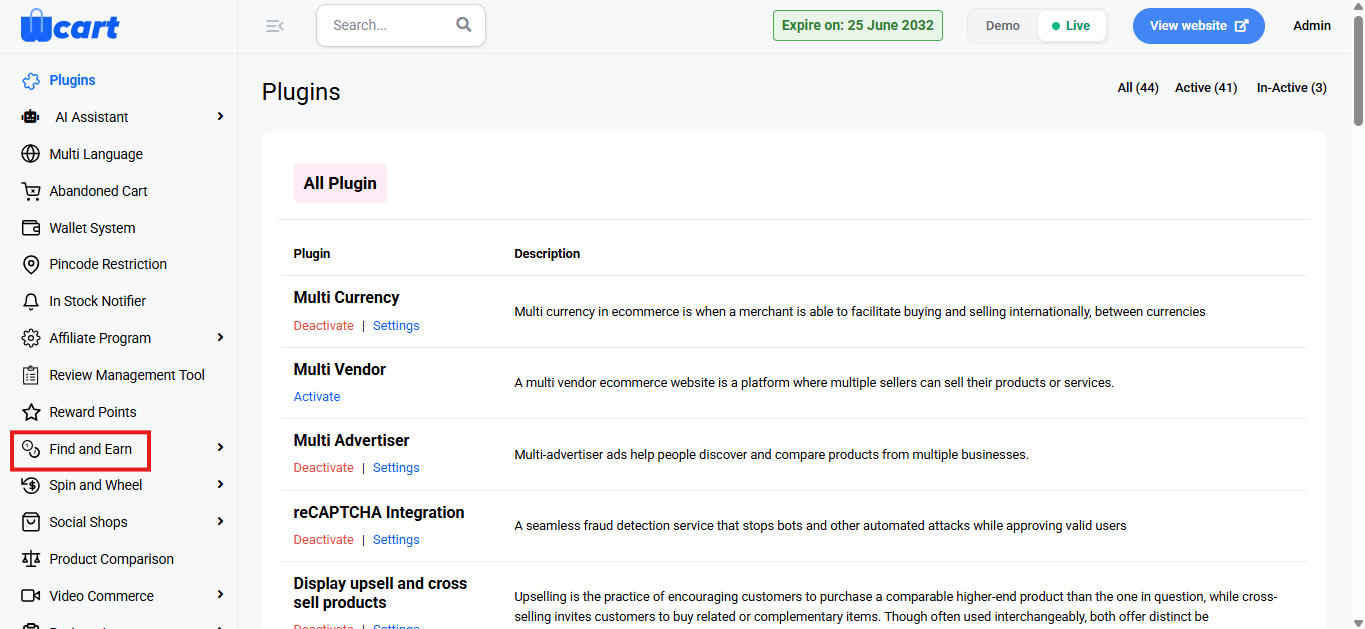Open the AI Assistant robot icon
This screenshot has width=1365, height=629.
(x=30, y=117)
